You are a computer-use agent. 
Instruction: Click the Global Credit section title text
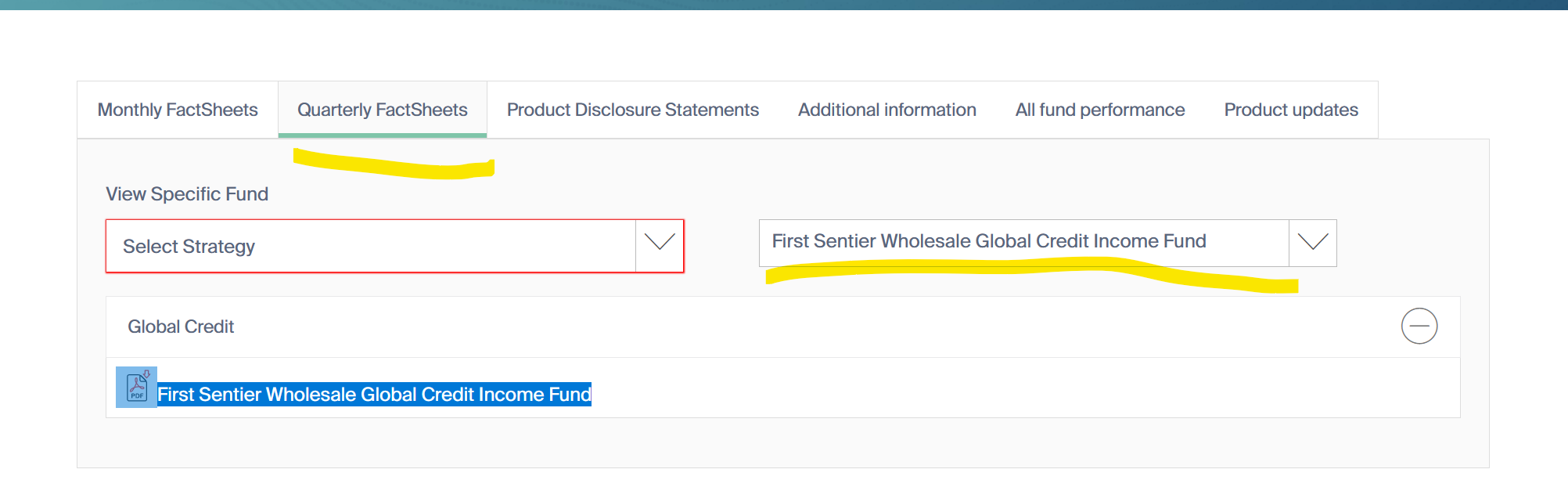[x=181, y=327]
